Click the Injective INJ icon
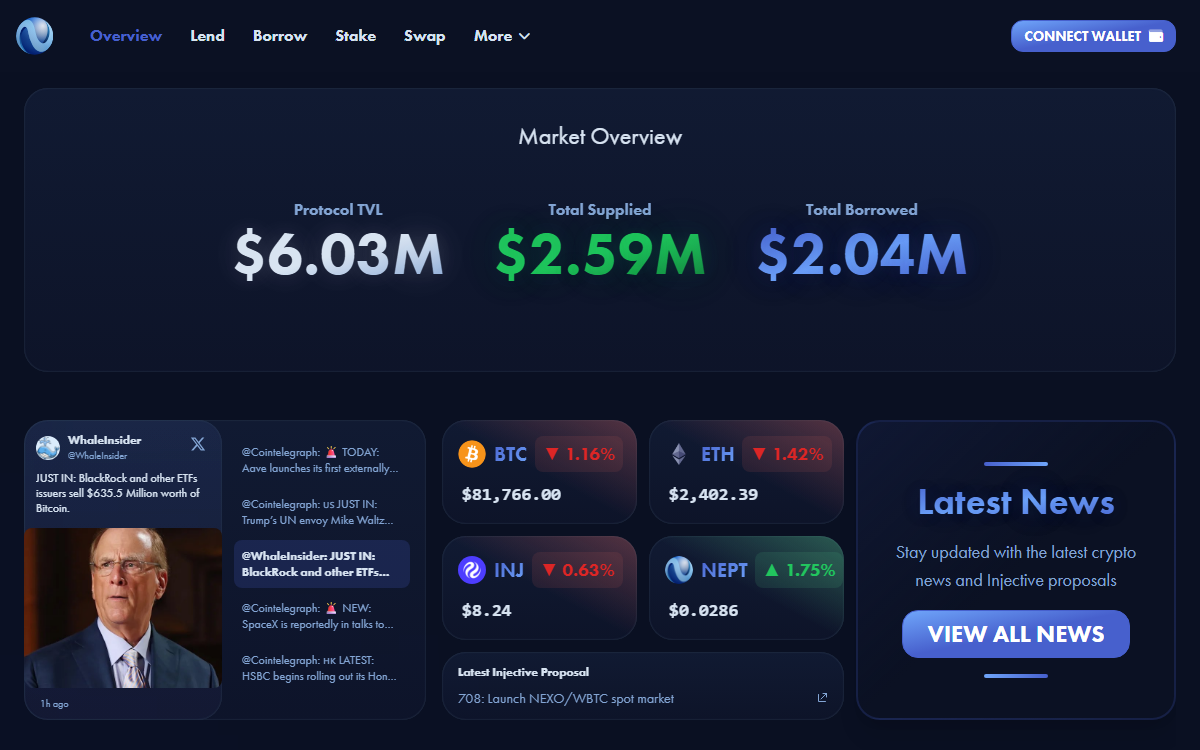This screenshot has height=750, width=1200. click(472, 570)
